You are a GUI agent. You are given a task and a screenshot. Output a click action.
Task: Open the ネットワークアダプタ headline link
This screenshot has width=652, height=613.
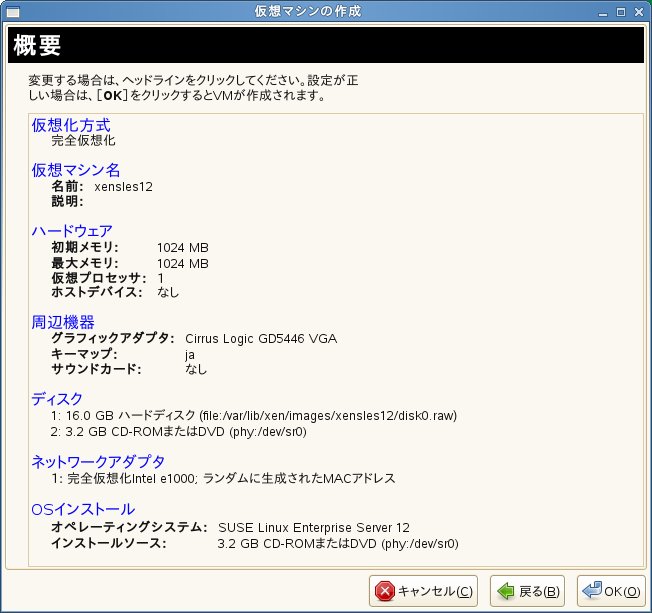point(98,462)
